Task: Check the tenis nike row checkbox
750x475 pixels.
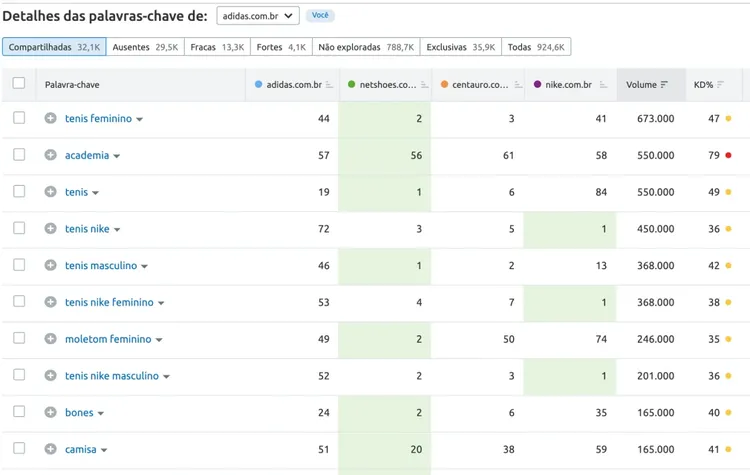Action: click(x=19, y=228)
